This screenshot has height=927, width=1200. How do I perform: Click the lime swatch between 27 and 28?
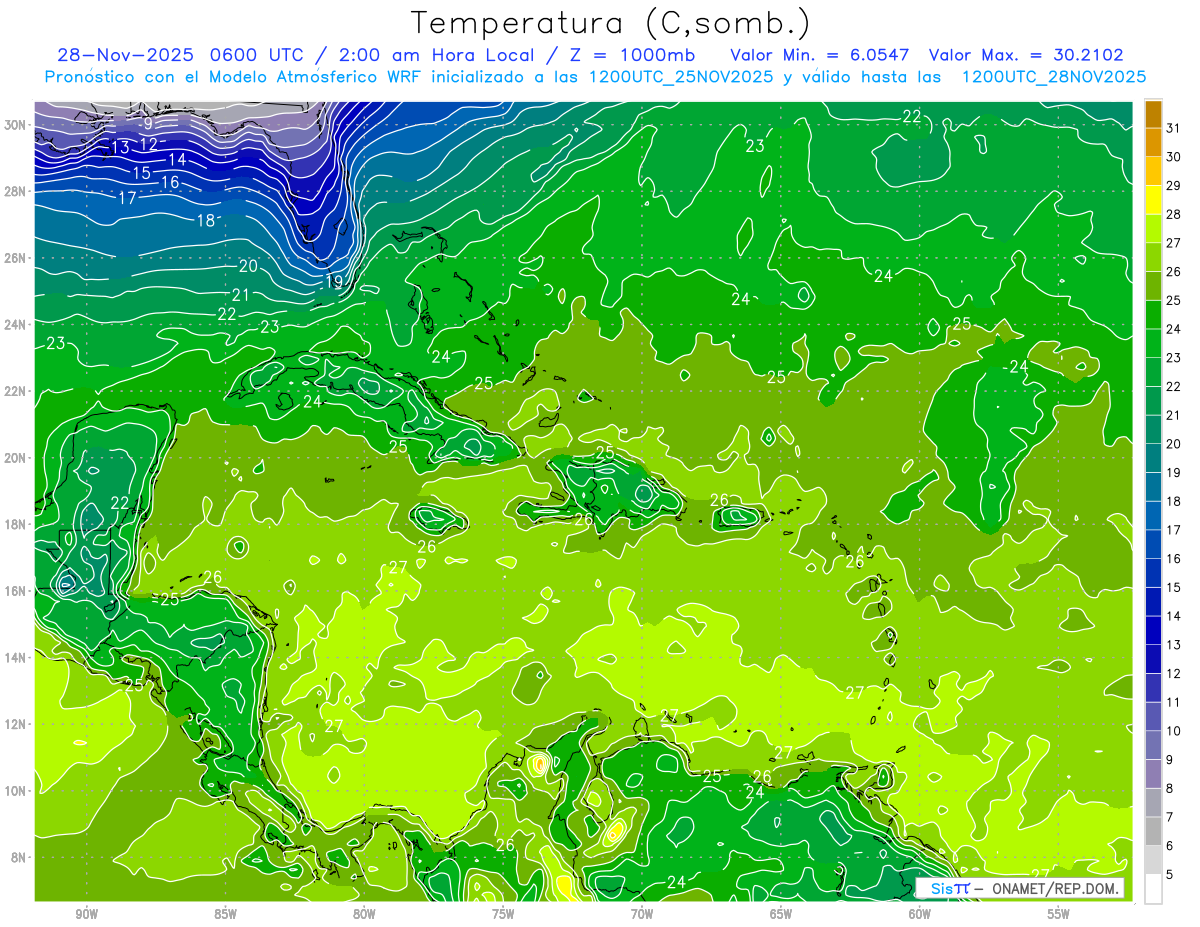coord(1153,229)
